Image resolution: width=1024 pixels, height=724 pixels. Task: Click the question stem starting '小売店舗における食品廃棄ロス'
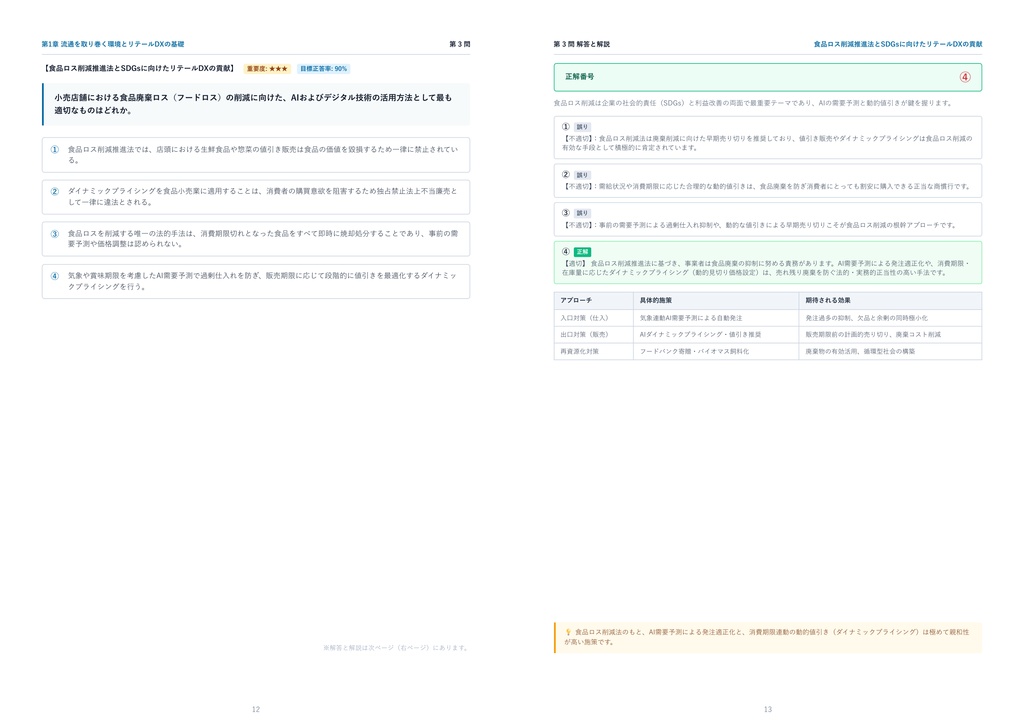click(253, 104)
